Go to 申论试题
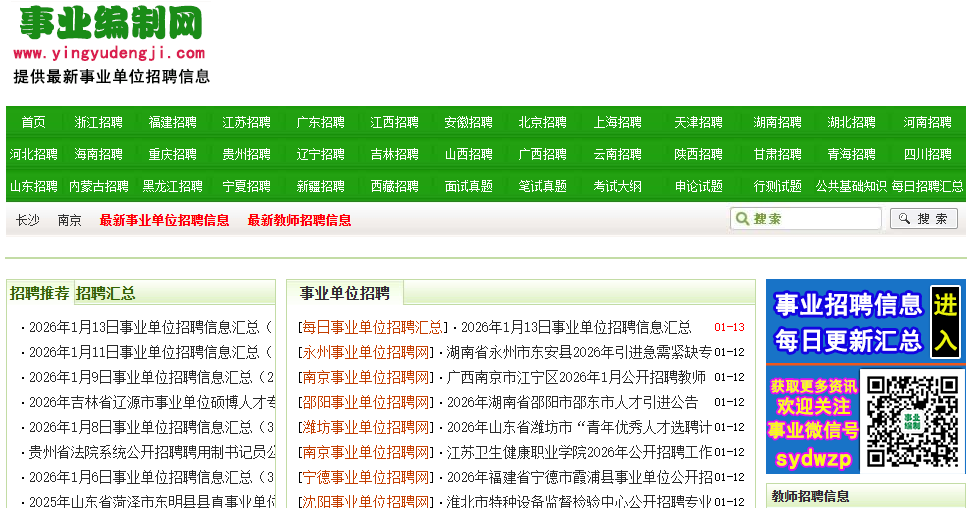The width and height of the screenshot is (969, 508). tap(698, 186)
